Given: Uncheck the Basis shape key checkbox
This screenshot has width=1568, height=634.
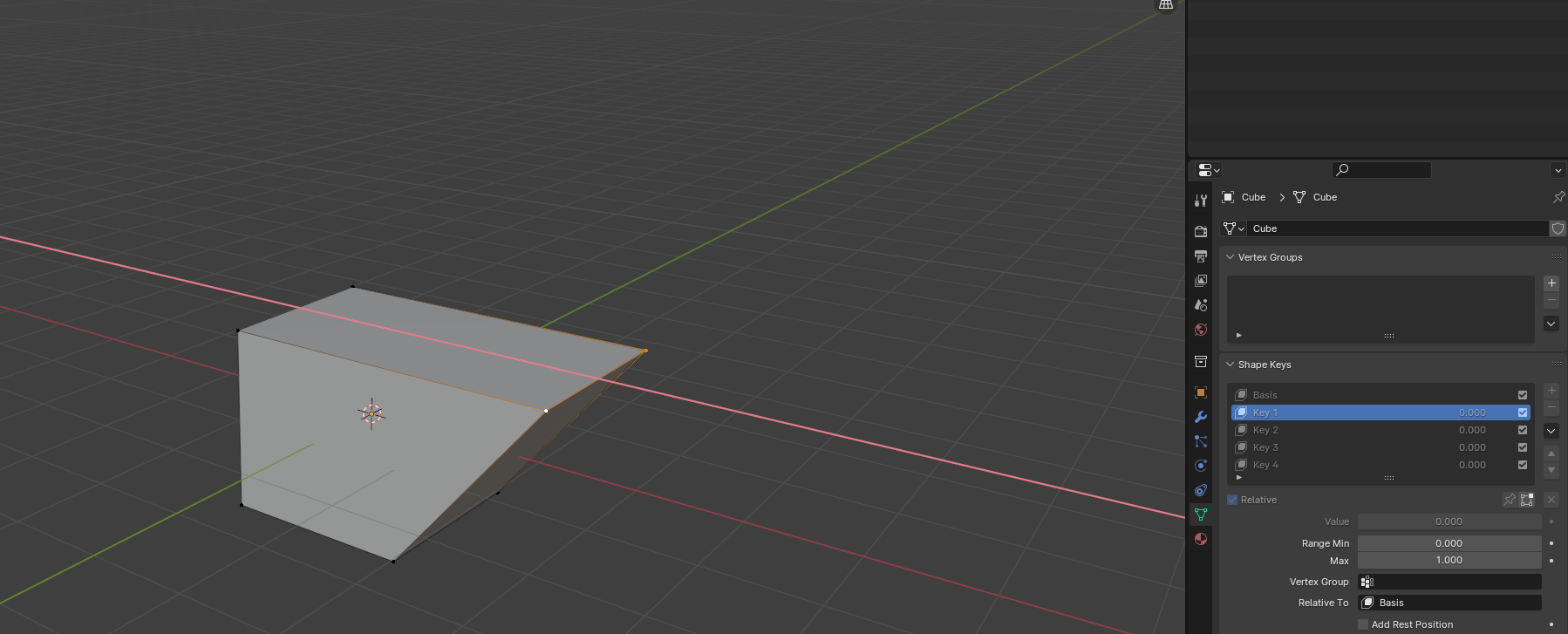Looking at the screenshot, I should (1523, 395).
